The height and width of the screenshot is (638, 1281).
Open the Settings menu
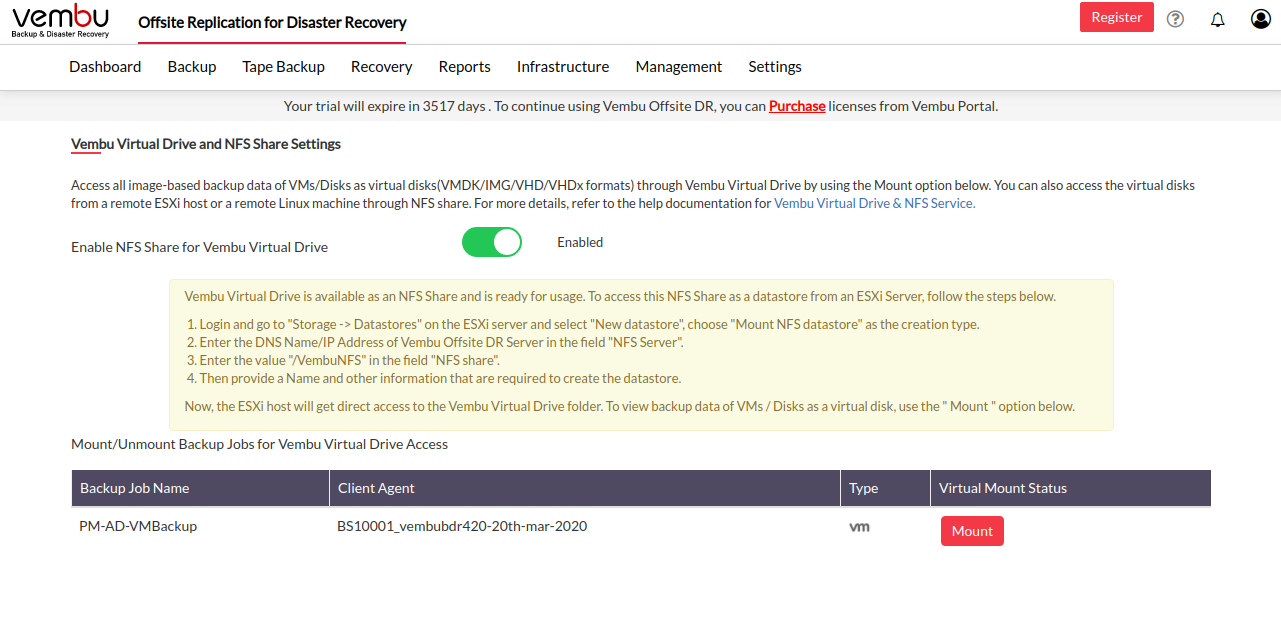coord(775,67)
